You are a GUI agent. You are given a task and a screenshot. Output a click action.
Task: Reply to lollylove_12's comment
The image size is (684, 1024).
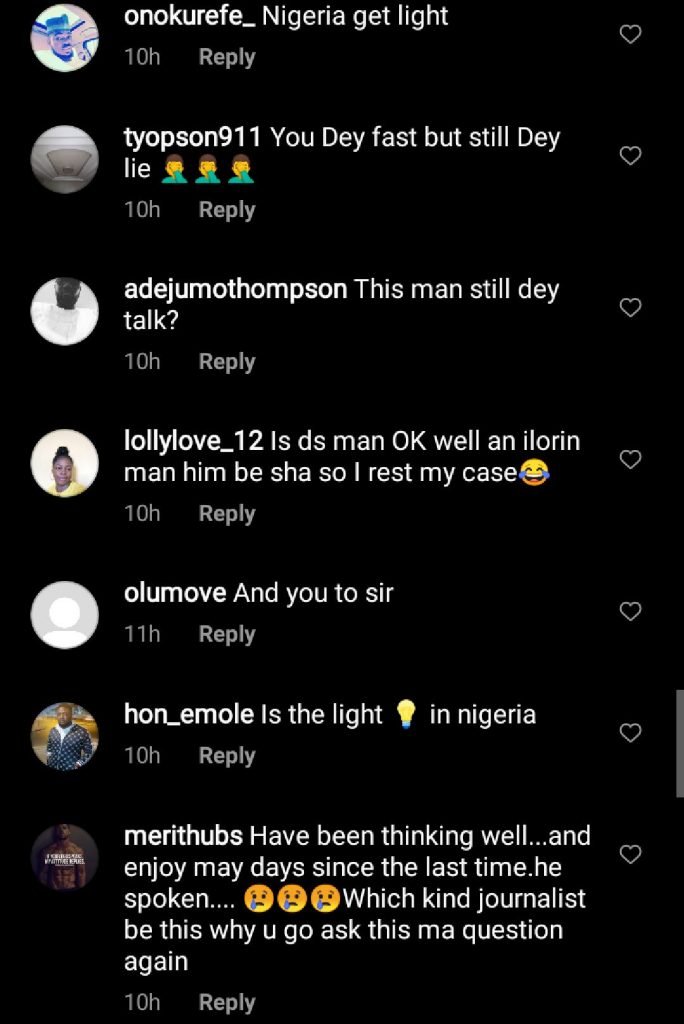pos(227,514)
